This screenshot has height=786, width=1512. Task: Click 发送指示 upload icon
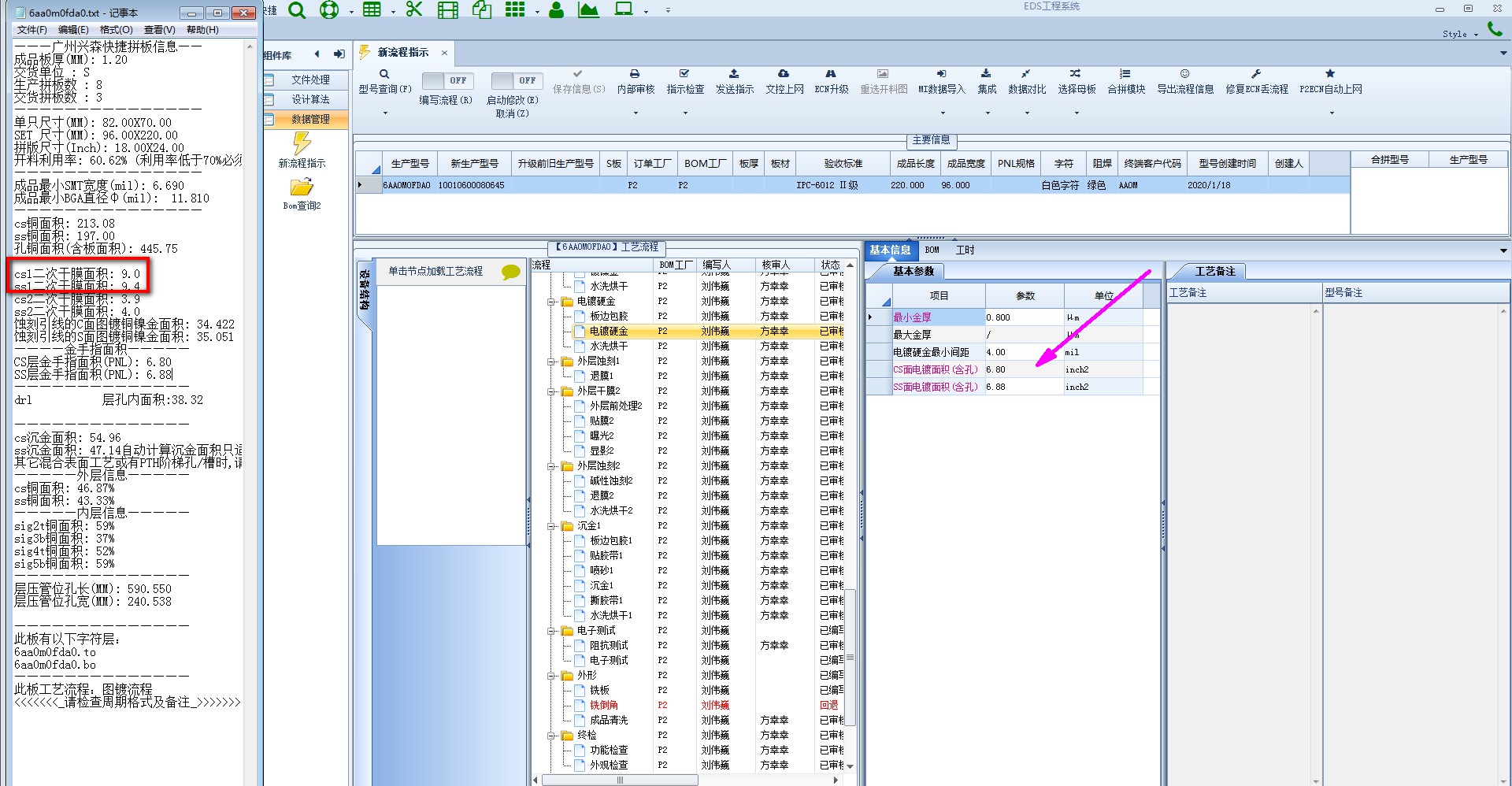734,74
